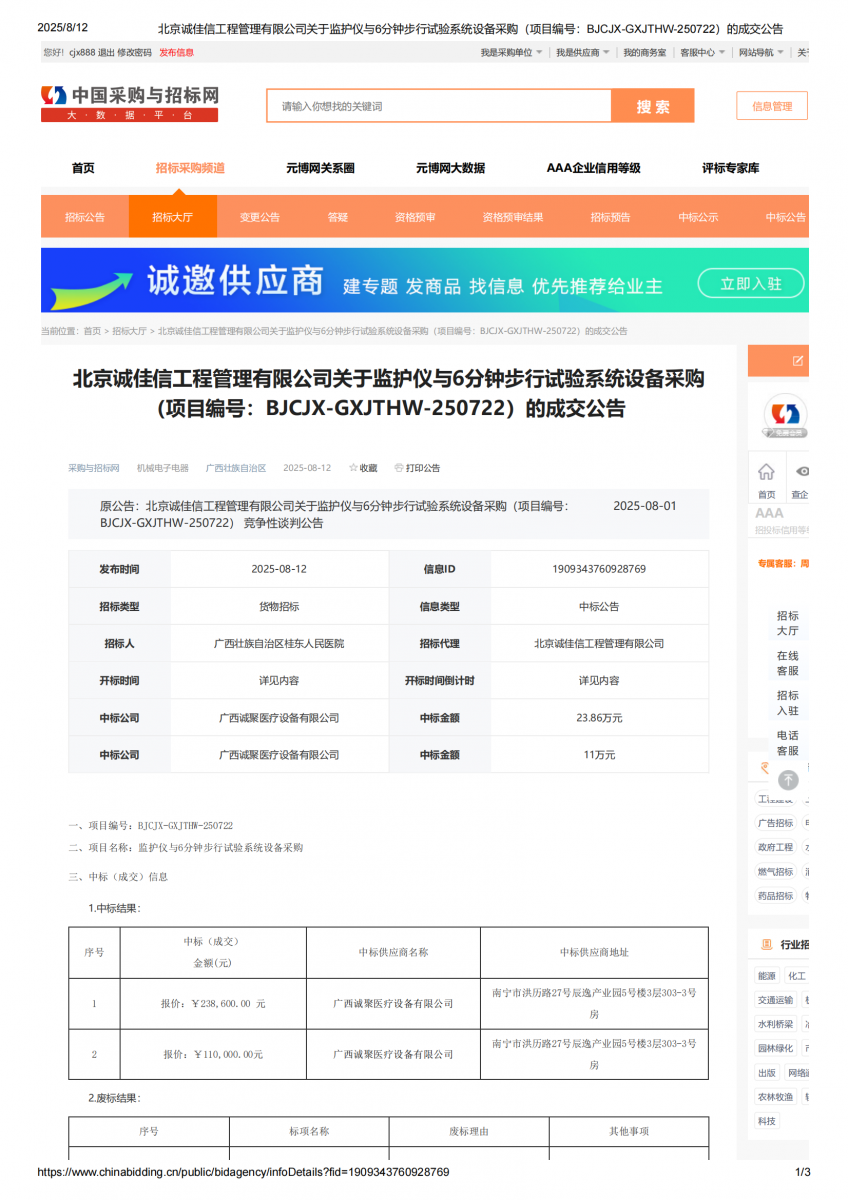Screen dimensions: 848x1200
Task: Click the back-to-top arrow button
Action: pyautogui.click(x=788, y=780)
